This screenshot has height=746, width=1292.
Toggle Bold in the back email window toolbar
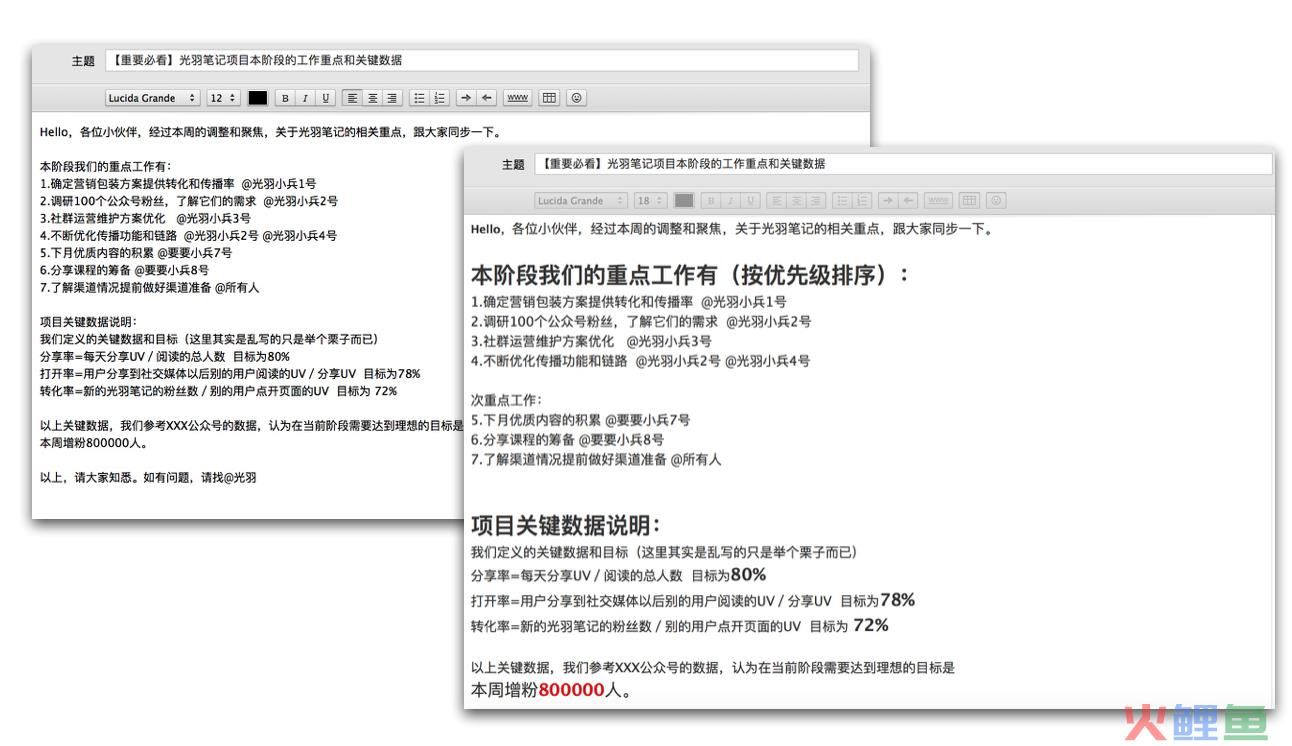point(285,98)
